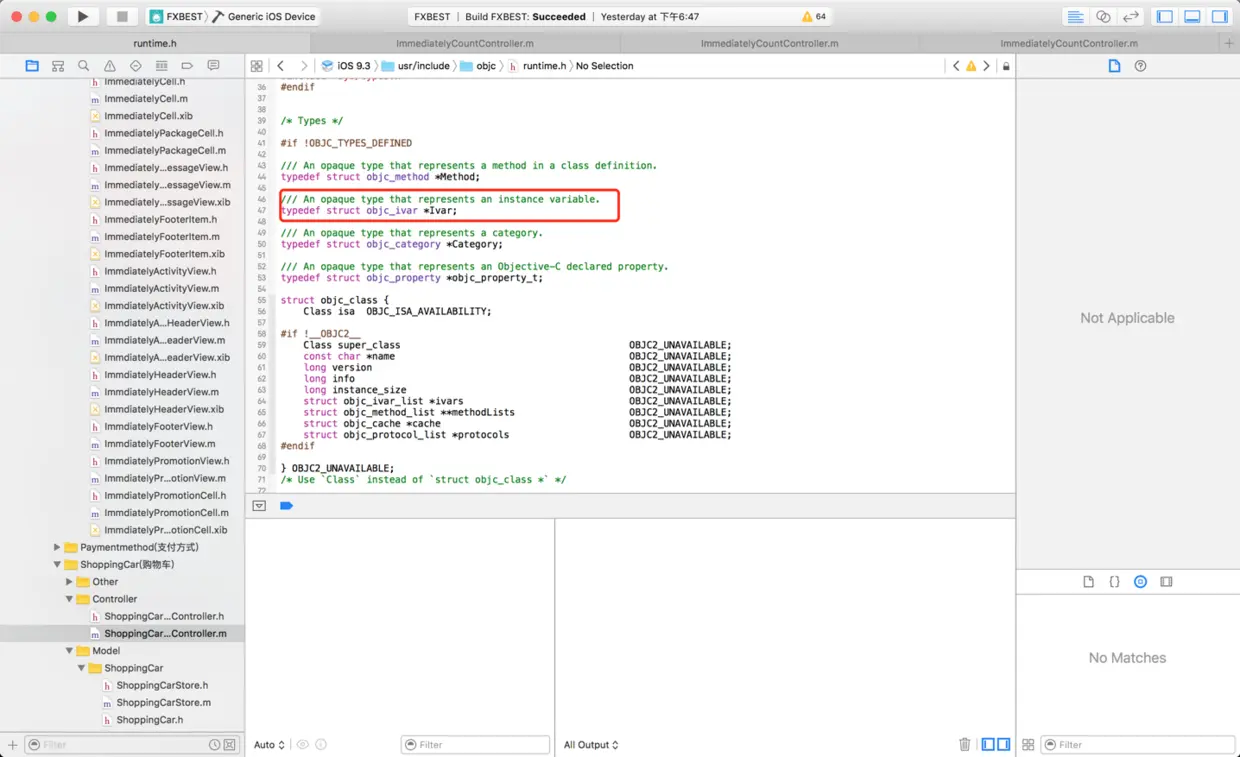Show the Media library
This screenshot has width=1240, height=757.
point(1166,581)
